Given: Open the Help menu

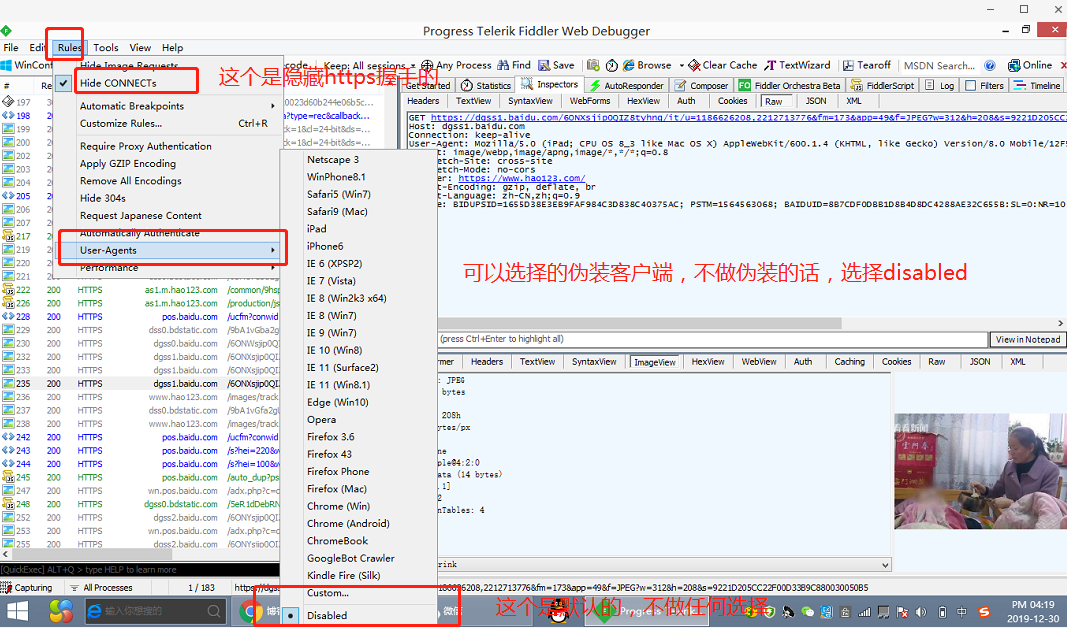Looking at the screenshot, I should (172, 48).
